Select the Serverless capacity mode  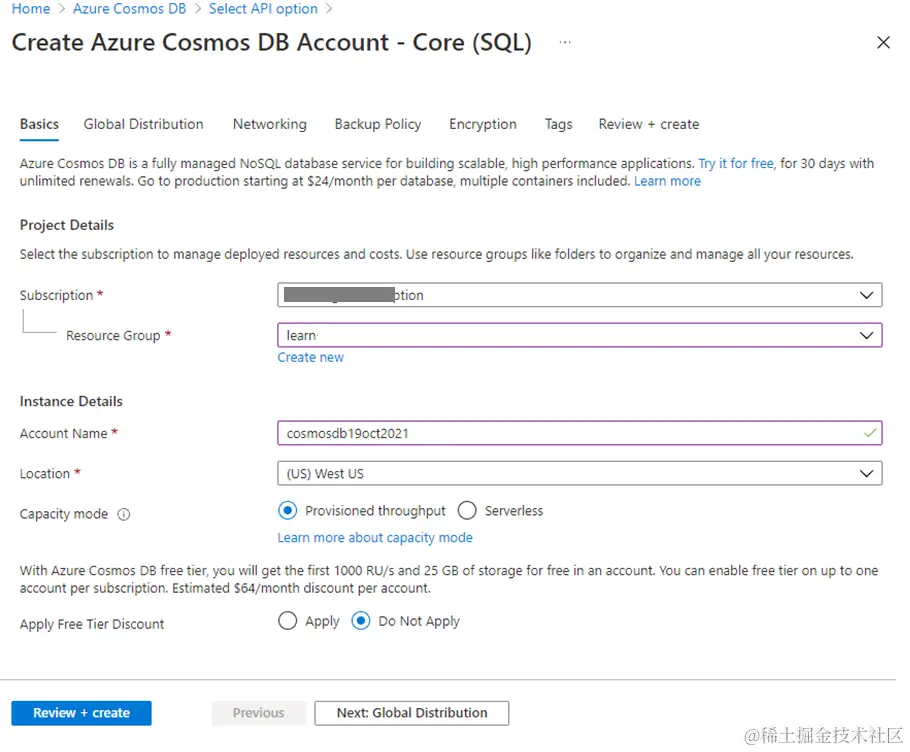click(x=467, y=510)
